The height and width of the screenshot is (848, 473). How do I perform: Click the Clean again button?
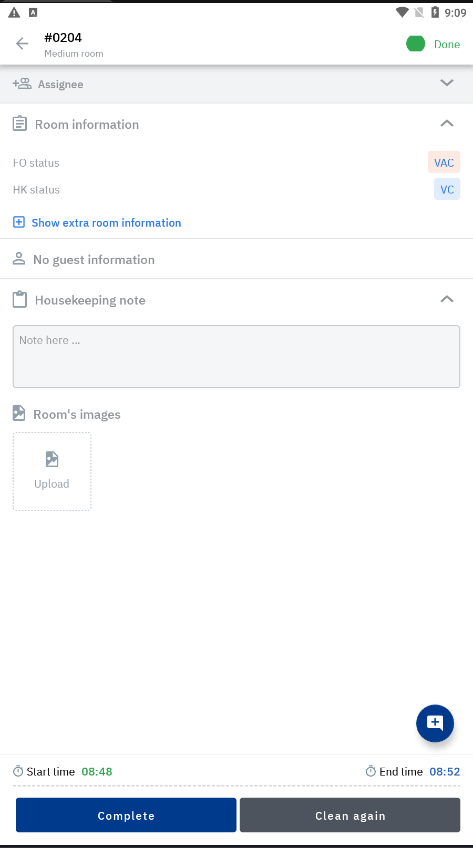(350, 815)
